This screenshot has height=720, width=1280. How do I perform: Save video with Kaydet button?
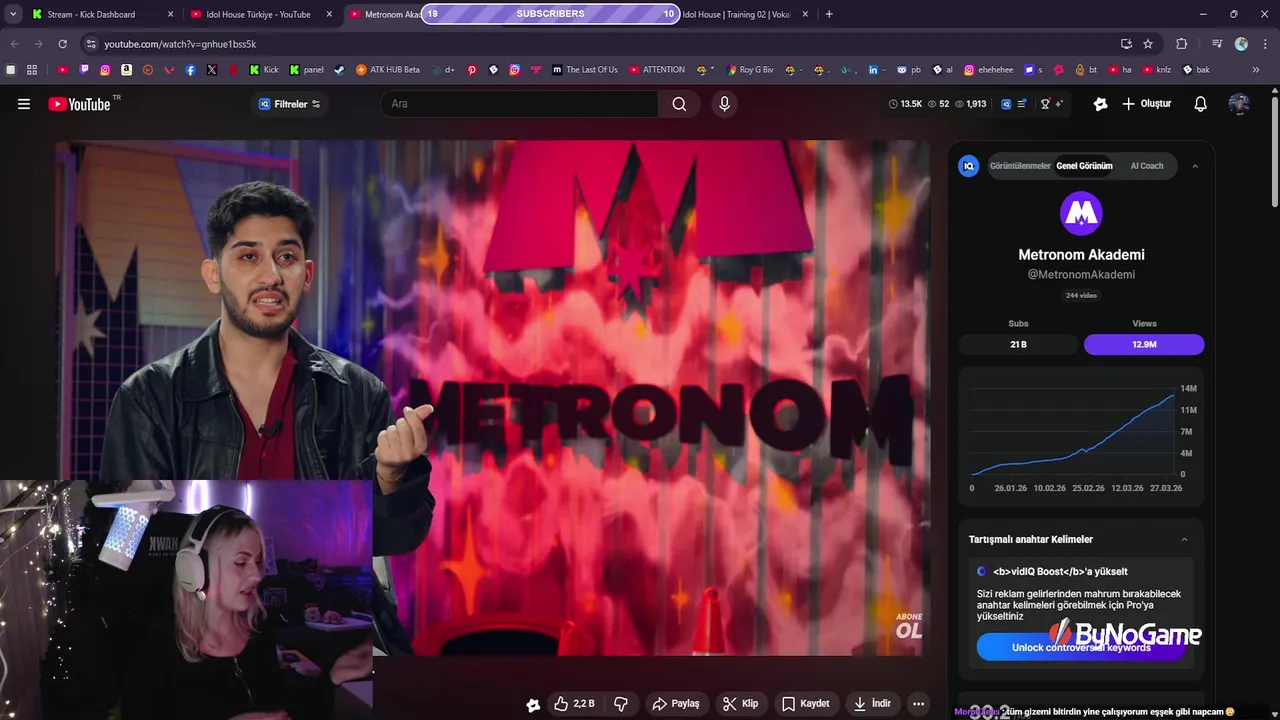806,704
